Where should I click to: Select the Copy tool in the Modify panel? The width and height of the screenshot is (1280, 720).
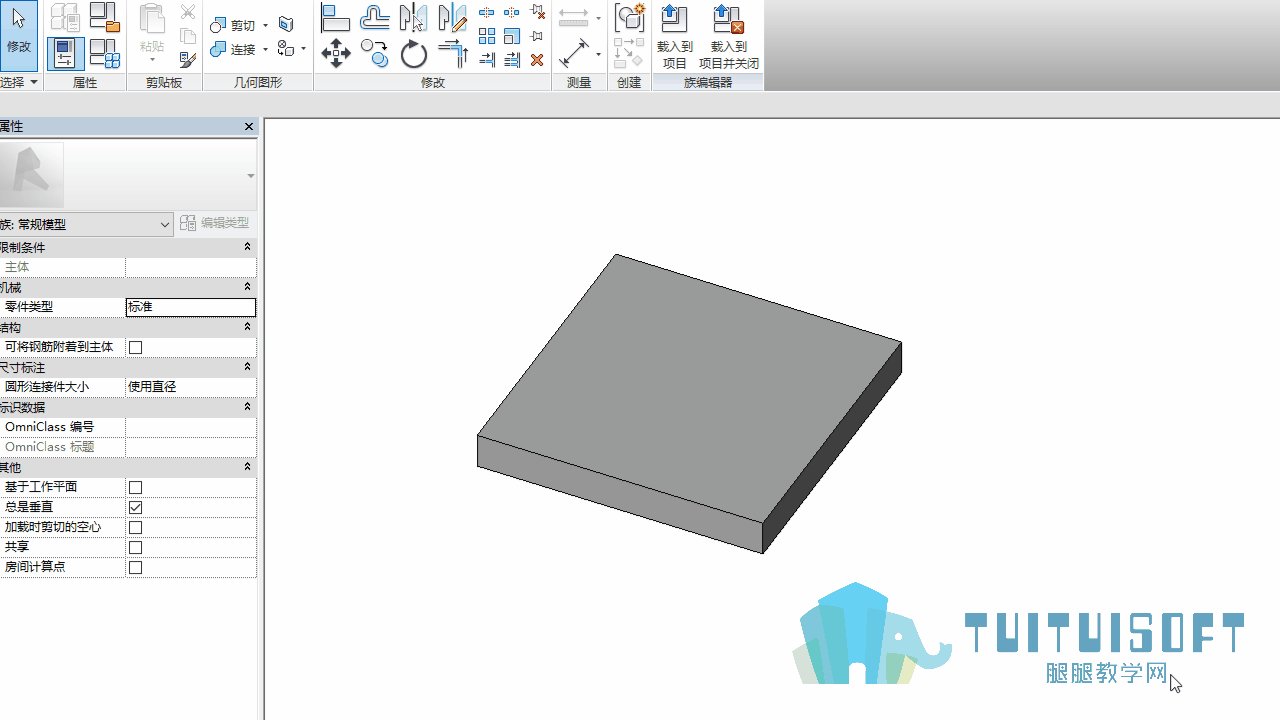(375, 53)
